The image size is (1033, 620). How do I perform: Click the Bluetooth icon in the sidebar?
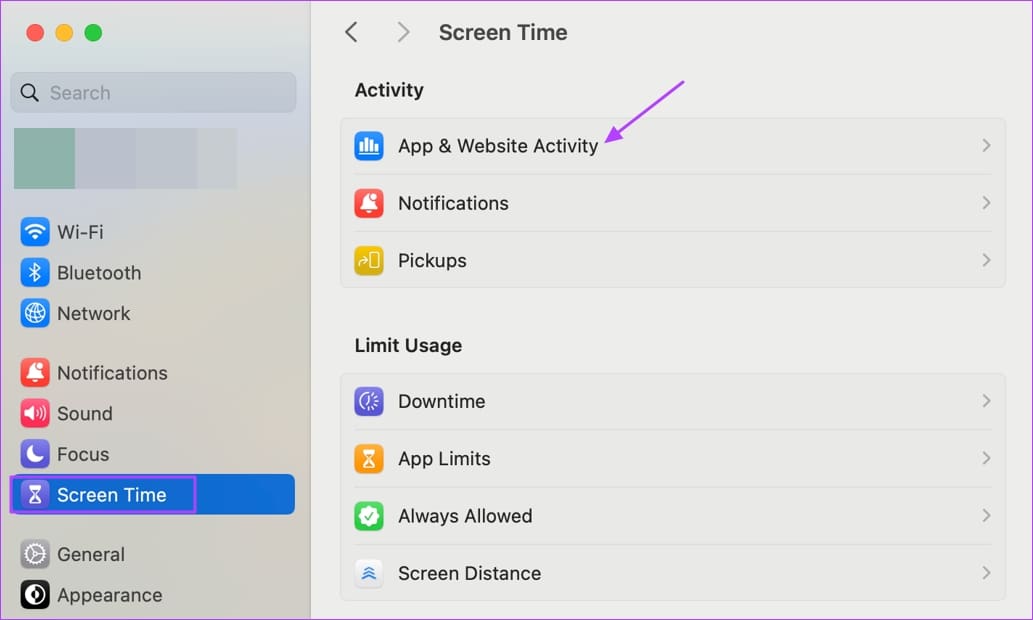[x=35, y=272]
